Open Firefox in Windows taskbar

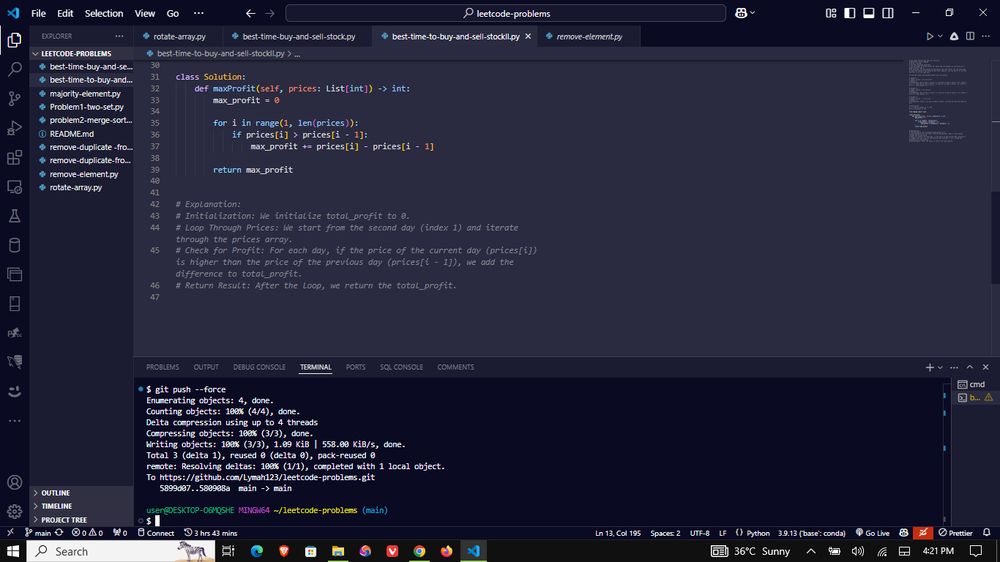click(446, 551)
